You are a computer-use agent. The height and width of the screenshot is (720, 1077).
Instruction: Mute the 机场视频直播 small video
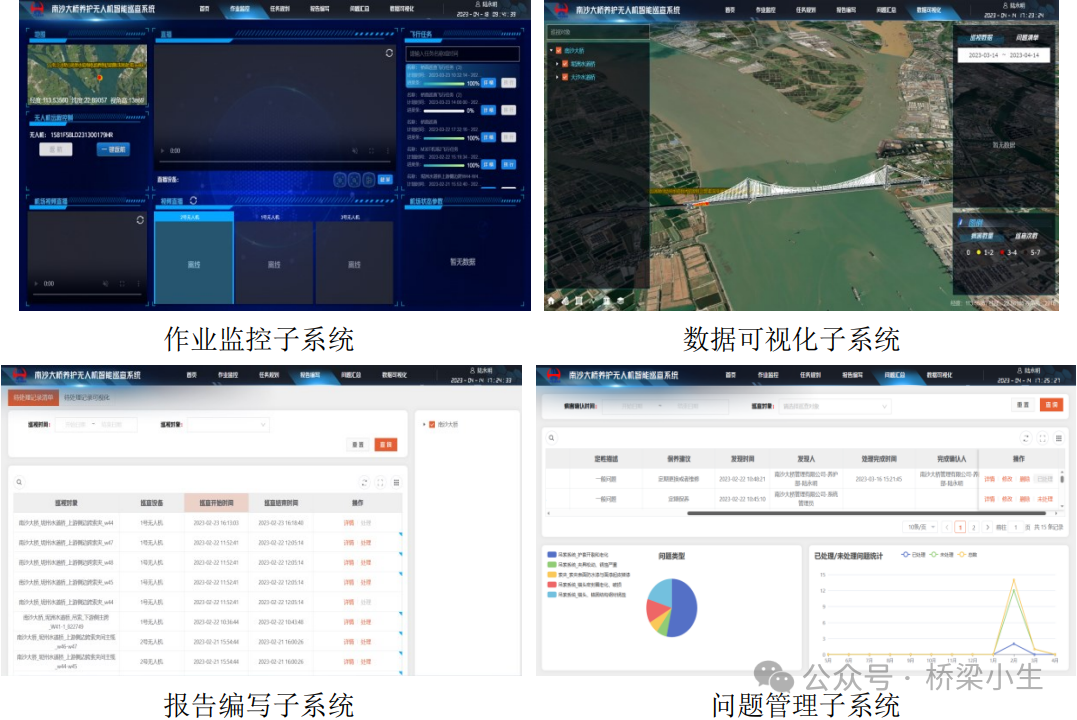[106, 283]
